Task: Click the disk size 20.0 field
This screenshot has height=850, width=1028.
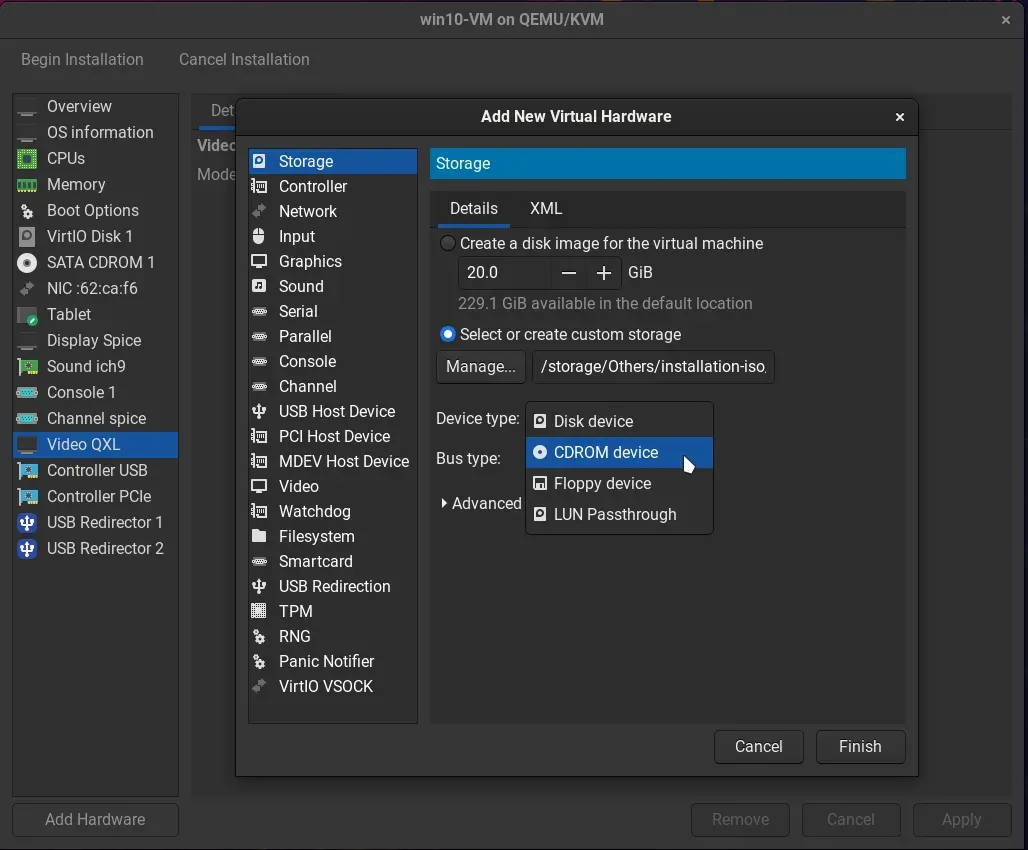Action: coord(505,273)
